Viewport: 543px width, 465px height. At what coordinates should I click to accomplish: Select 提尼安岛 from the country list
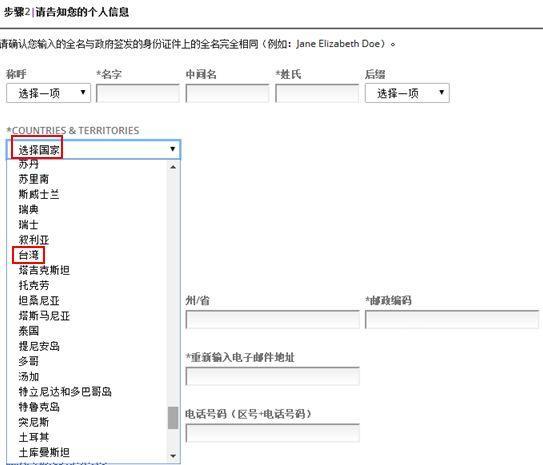(x=39, y=346)
